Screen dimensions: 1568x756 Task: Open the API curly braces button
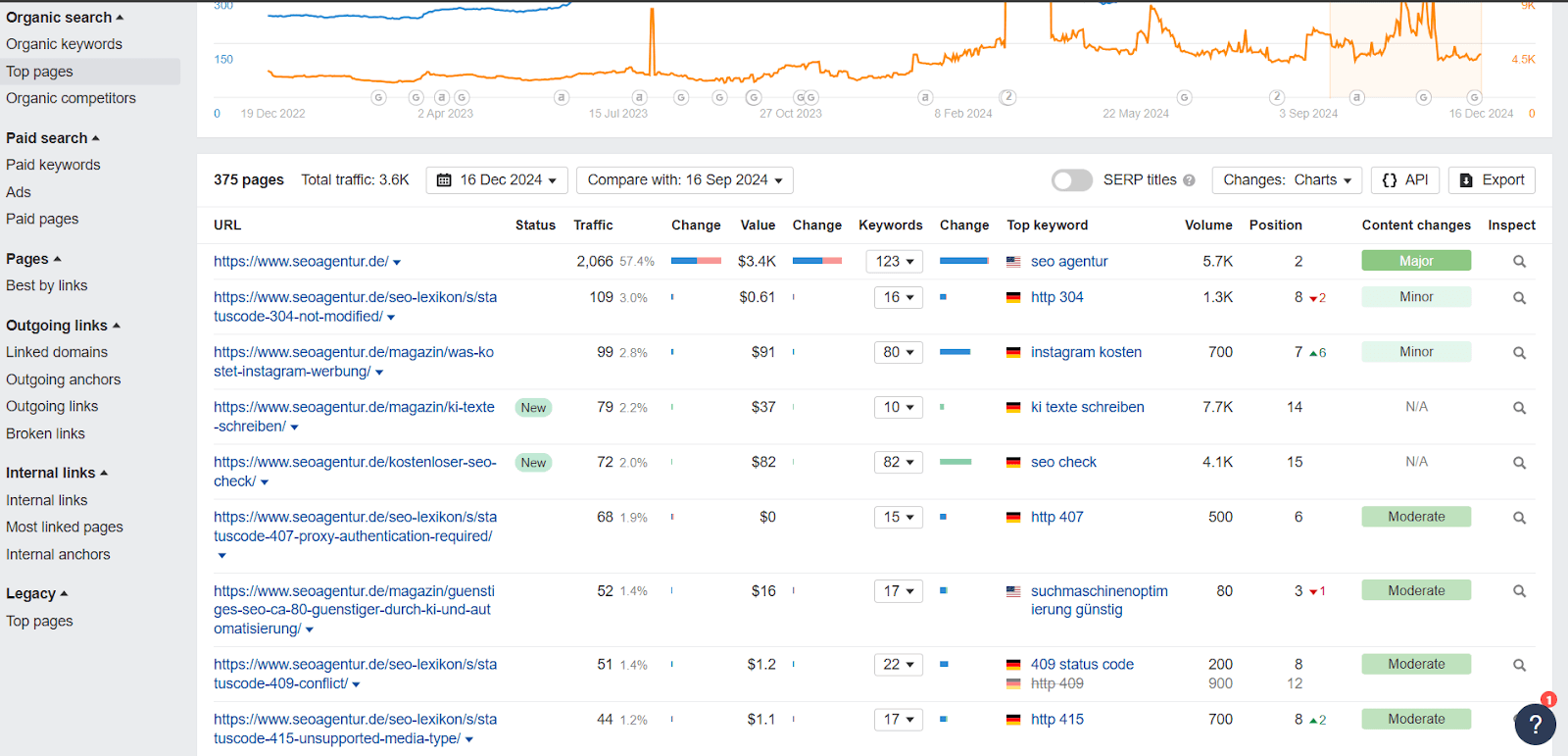(1404, 180)
